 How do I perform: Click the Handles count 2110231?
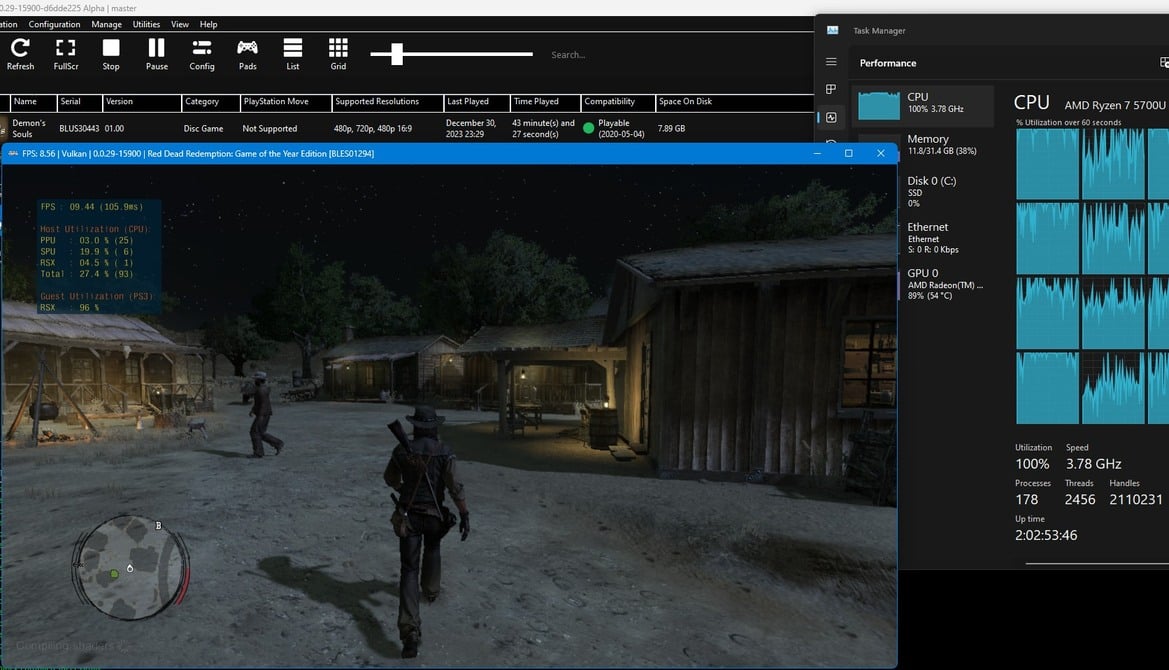1135,499
